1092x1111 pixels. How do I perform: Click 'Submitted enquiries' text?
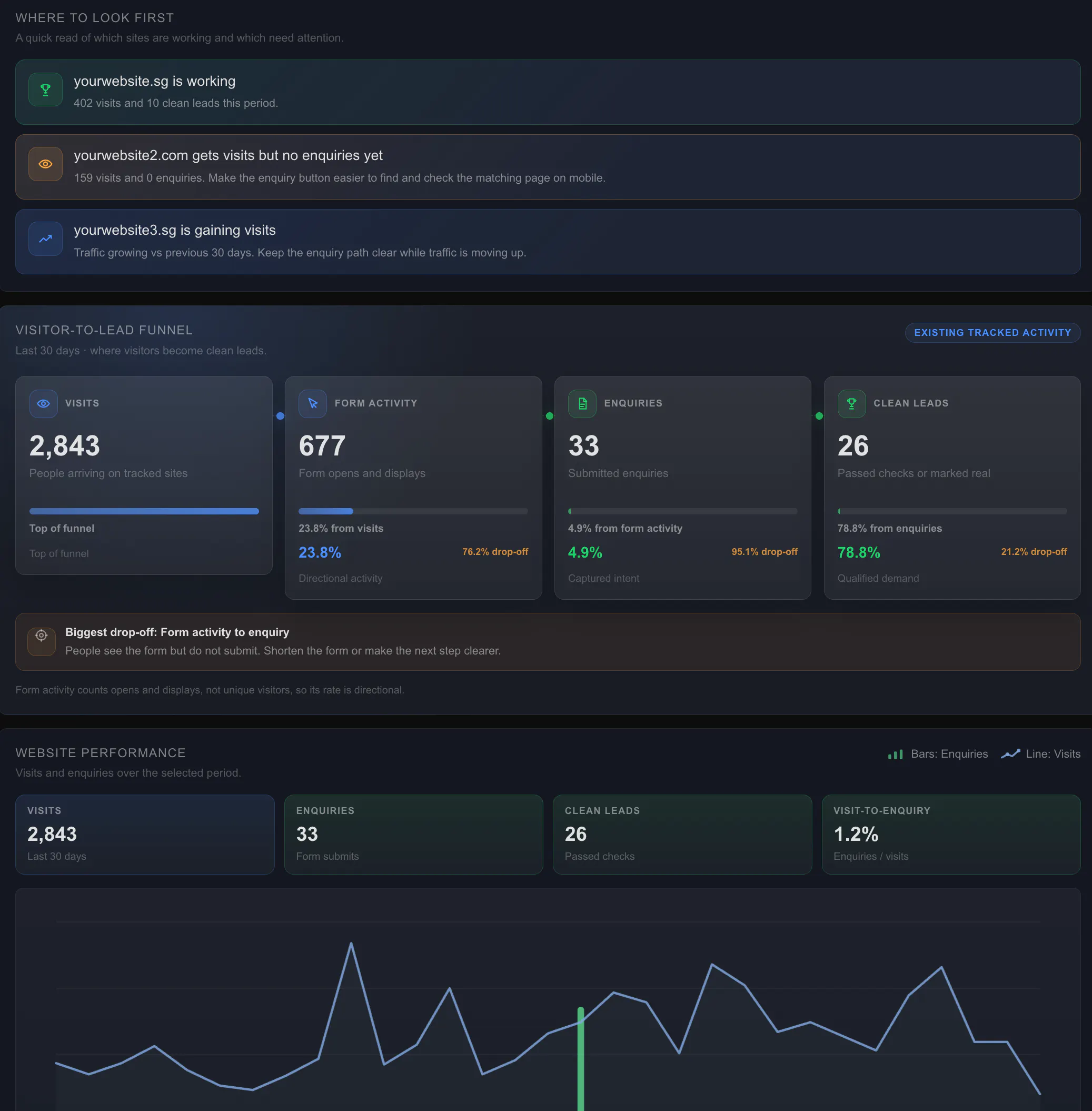pyautogui.click(x=618, y=473)
